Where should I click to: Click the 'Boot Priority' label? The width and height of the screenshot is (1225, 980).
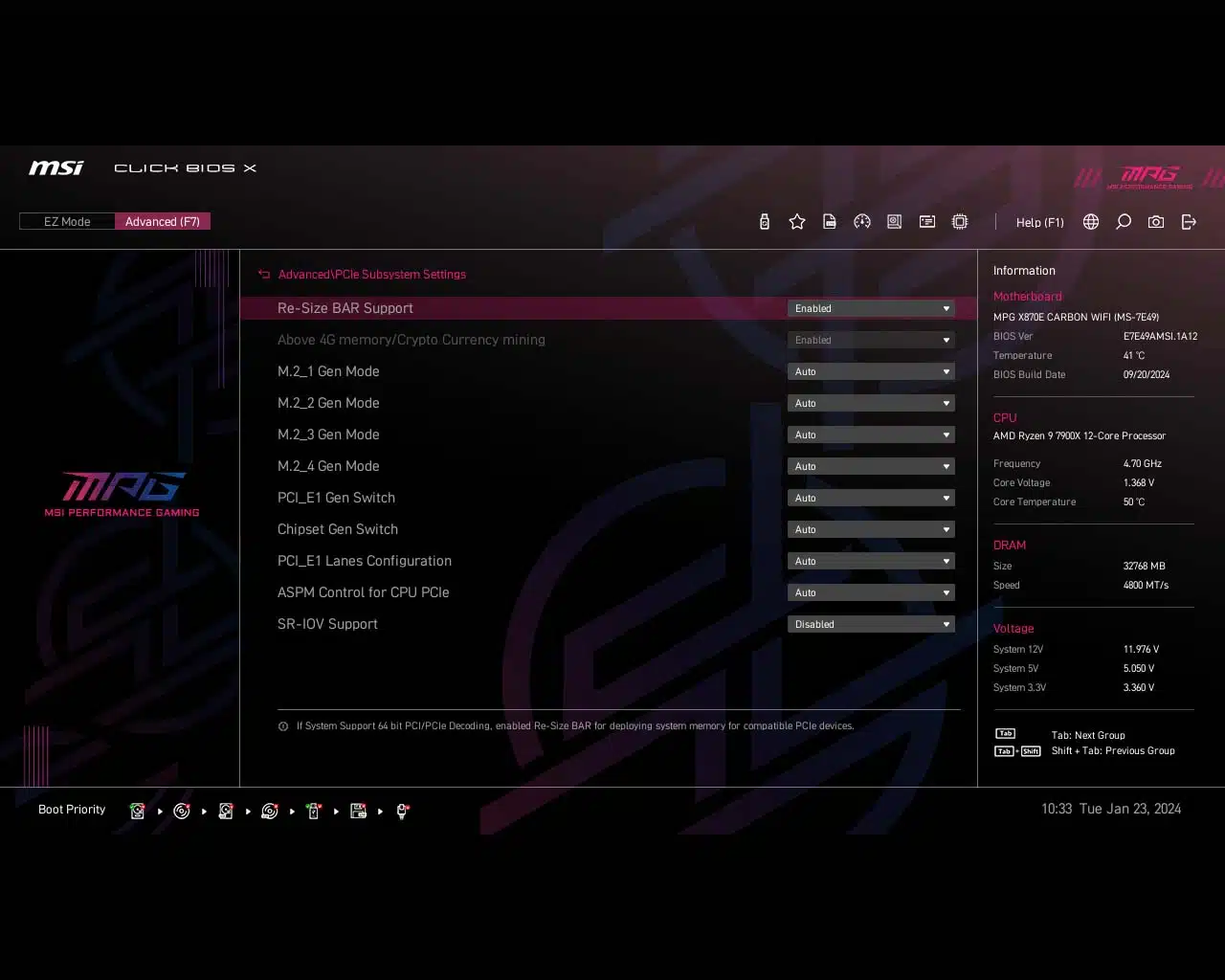[72, 810]
